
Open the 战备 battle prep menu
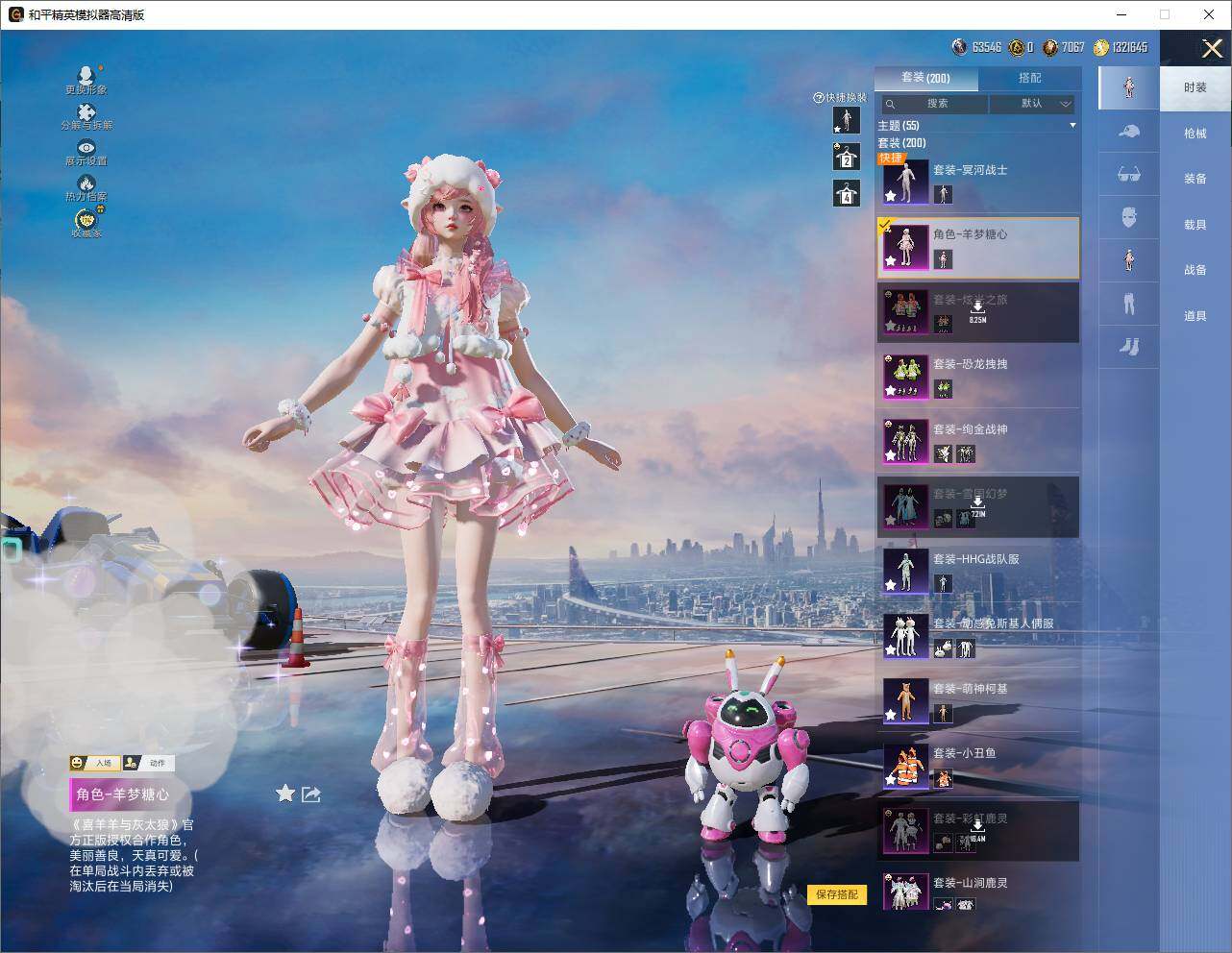[1195, 270]
